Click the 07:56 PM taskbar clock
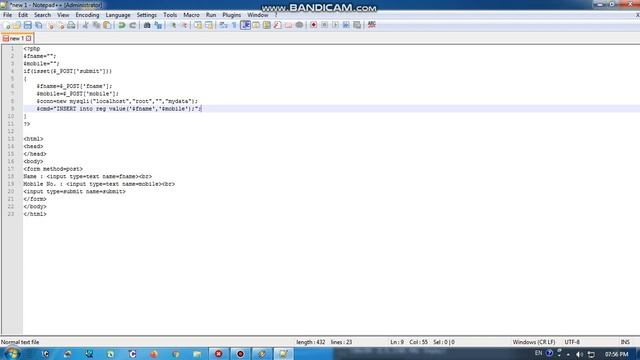The width and height of the screenshot is (640, 360). pyautogui.click(x=616, y=354)
